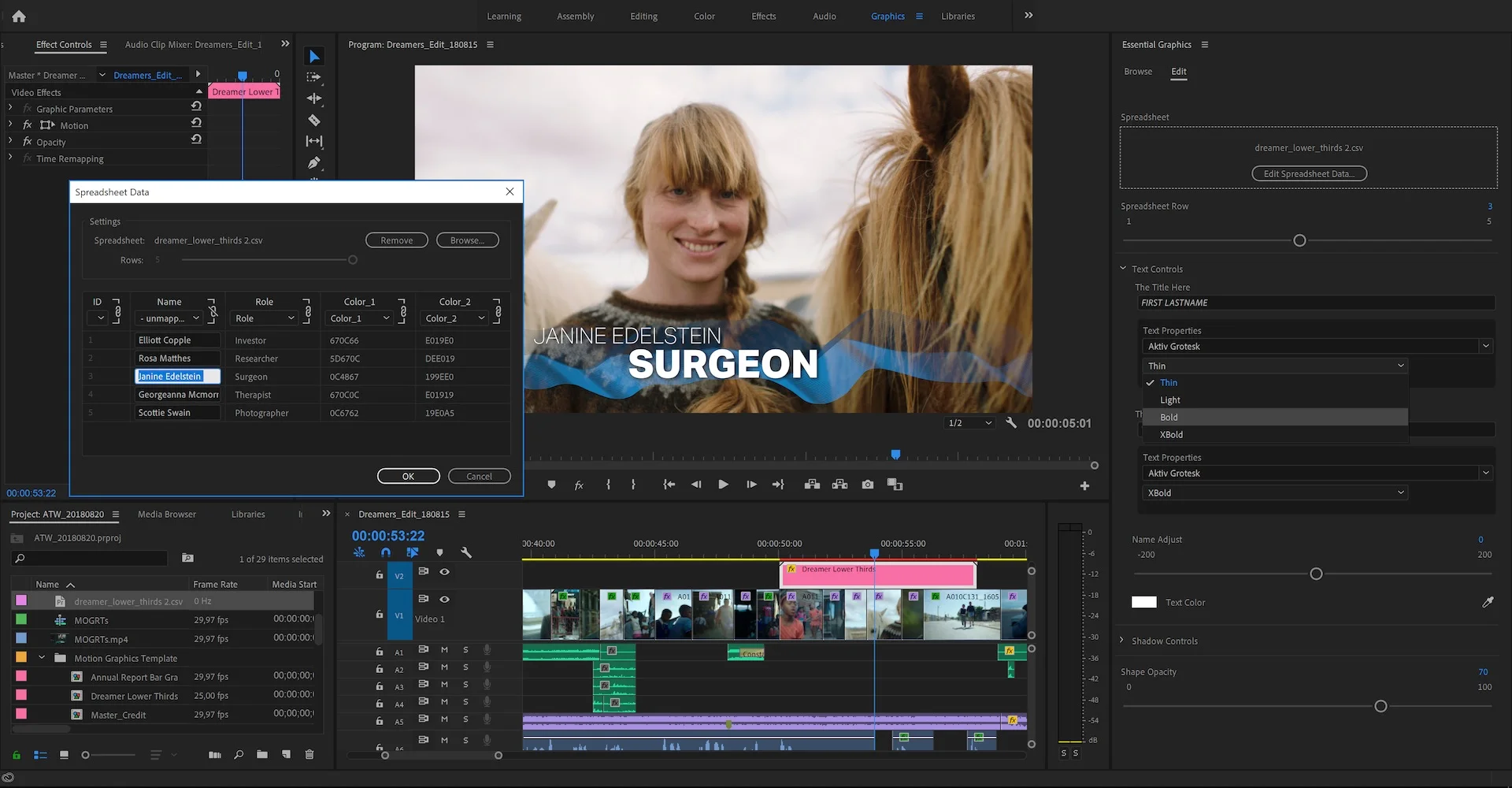Play the sequence in Program monitor
The height and width of the screenshot is (788, 1512).
click(x=723, y=485)
